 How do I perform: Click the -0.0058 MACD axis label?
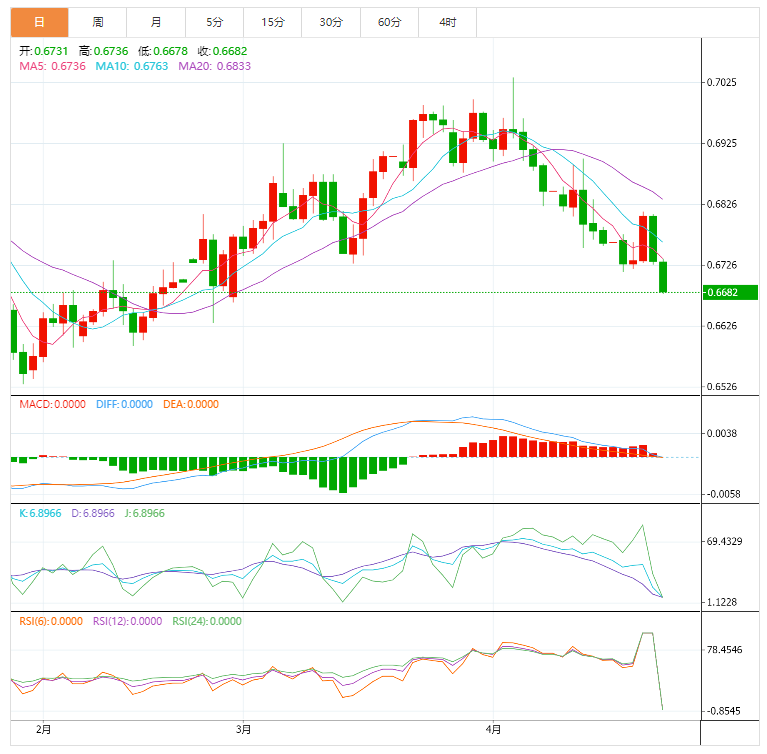pyautogui.click(x=723, y=494)
